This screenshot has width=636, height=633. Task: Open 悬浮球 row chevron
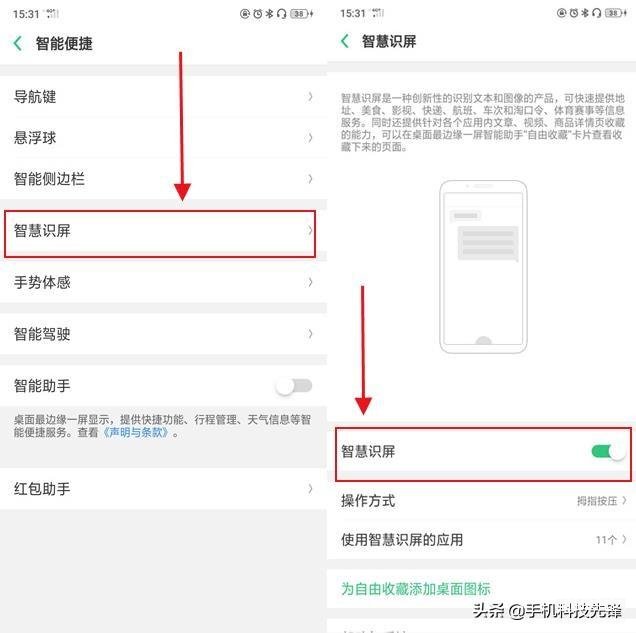310,138
